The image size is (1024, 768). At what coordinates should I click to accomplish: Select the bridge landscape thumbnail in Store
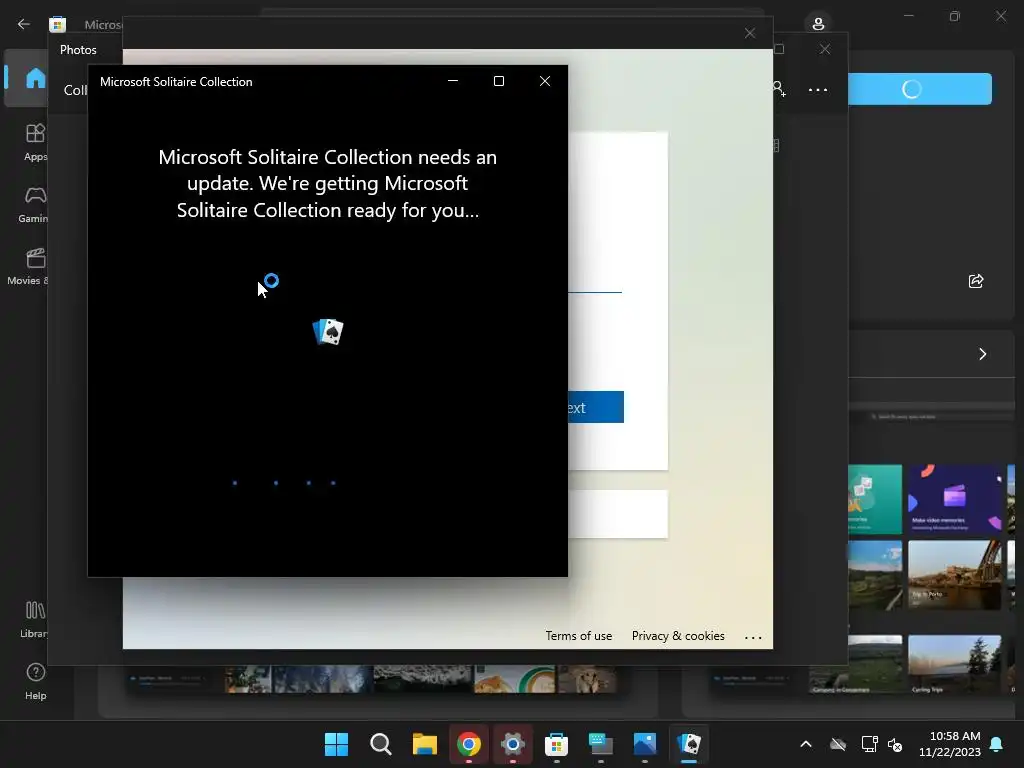(x=954, y=575)
